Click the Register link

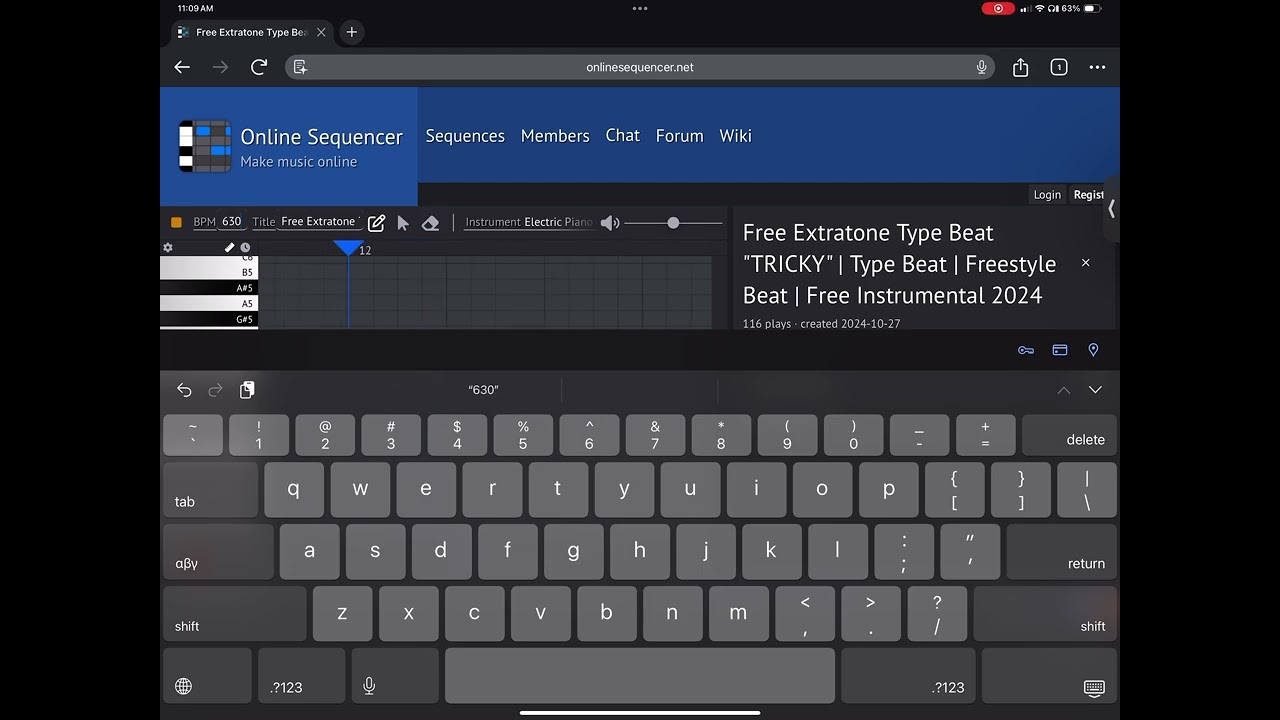(x=1088, y=195)
